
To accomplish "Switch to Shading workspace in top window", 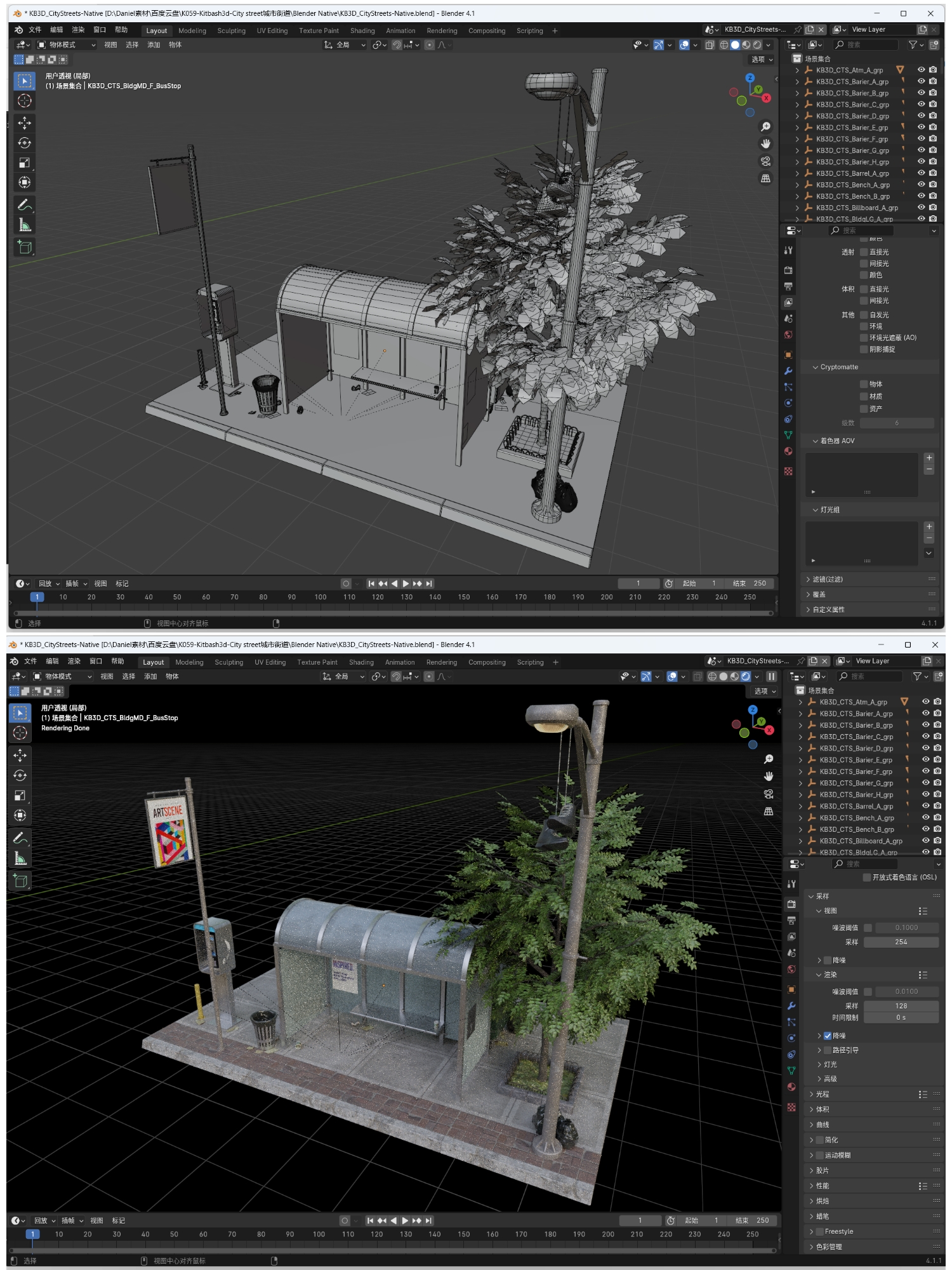I will pyautogui.click(x=362, y=30).
